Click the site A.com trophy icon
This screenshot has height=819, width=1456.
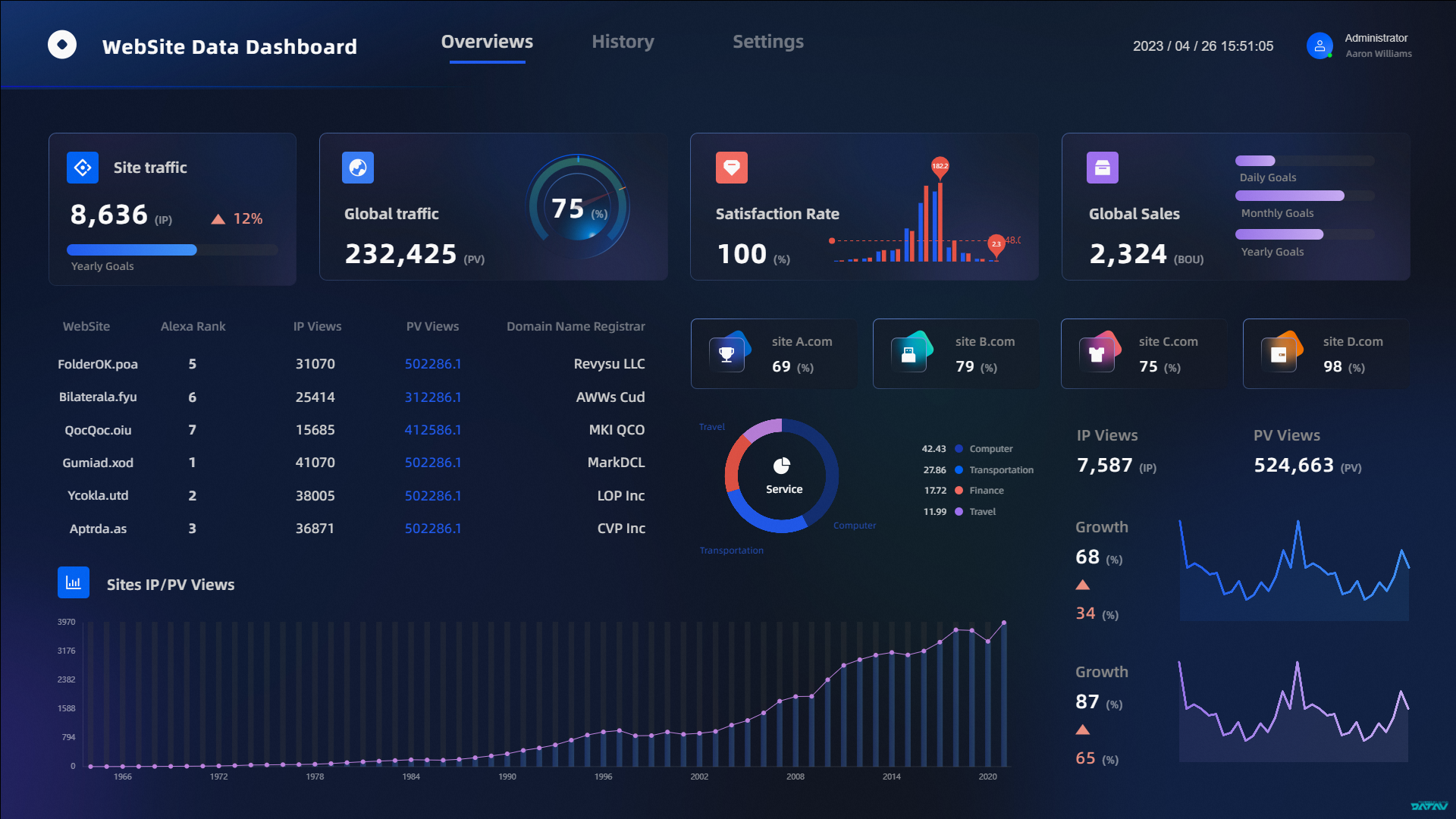[x=727, y=353]
